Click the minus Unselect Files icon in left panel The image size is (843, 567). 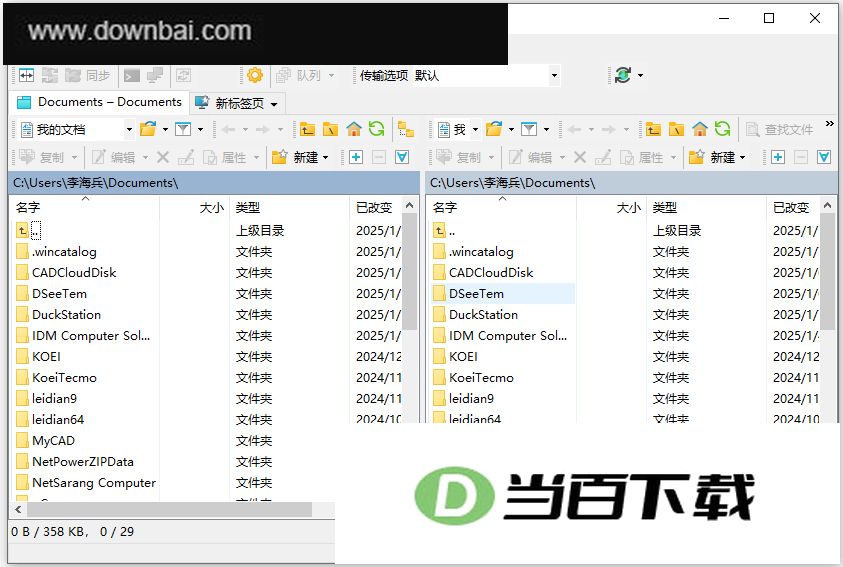click(x=379, y=157)
